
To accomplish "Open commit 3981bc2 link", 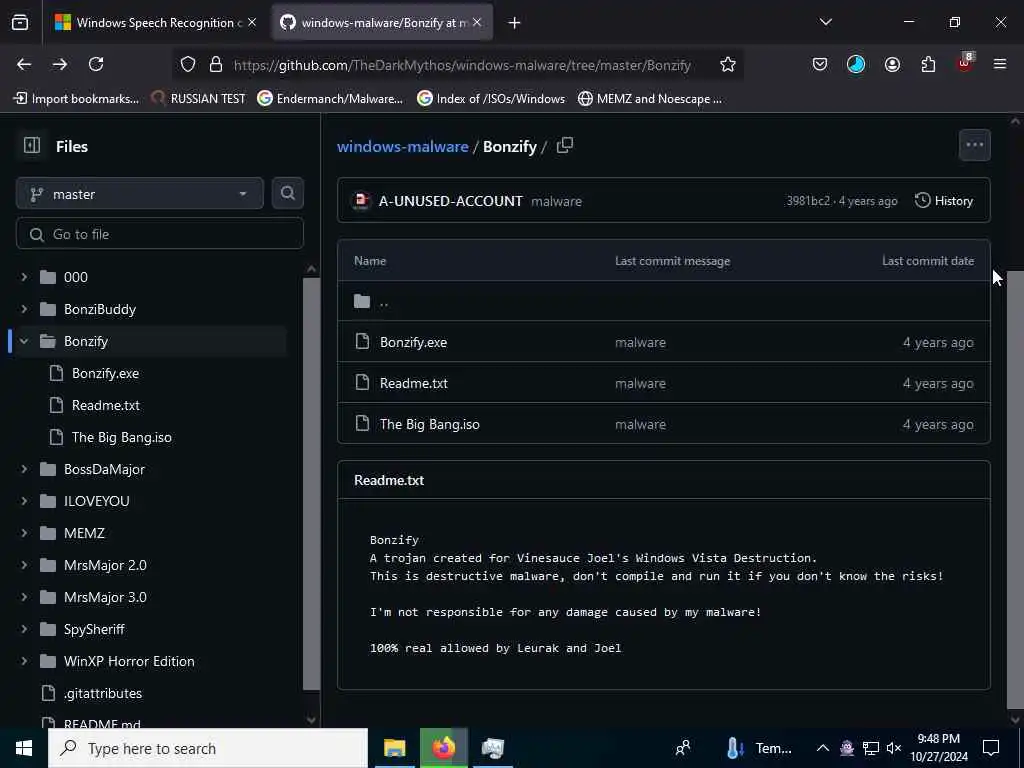I will coord(808,201).
